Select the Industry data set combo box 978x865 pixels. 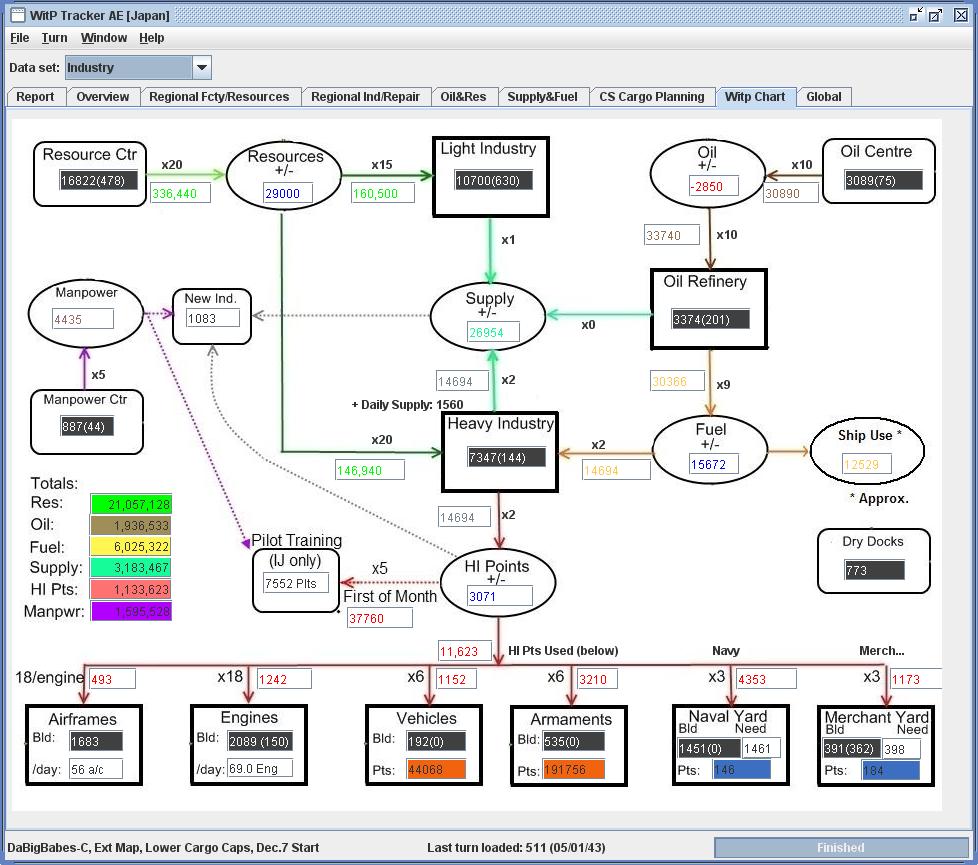(x=138, y=67)
